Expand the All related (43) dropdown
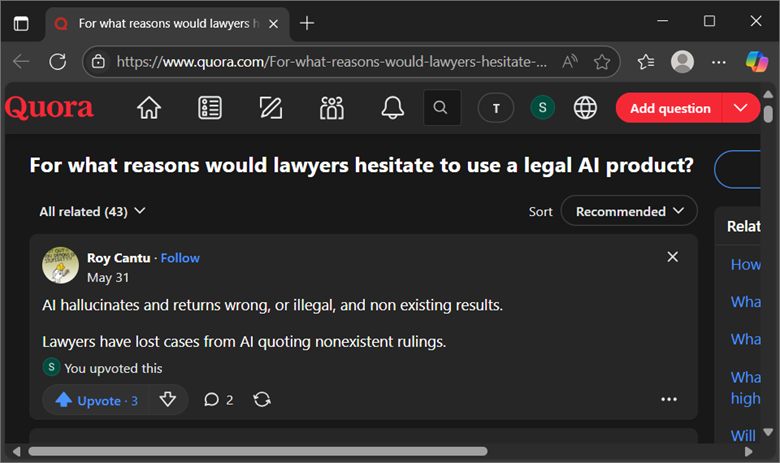The width and height of the screenshot is (780, 463). 93,211
